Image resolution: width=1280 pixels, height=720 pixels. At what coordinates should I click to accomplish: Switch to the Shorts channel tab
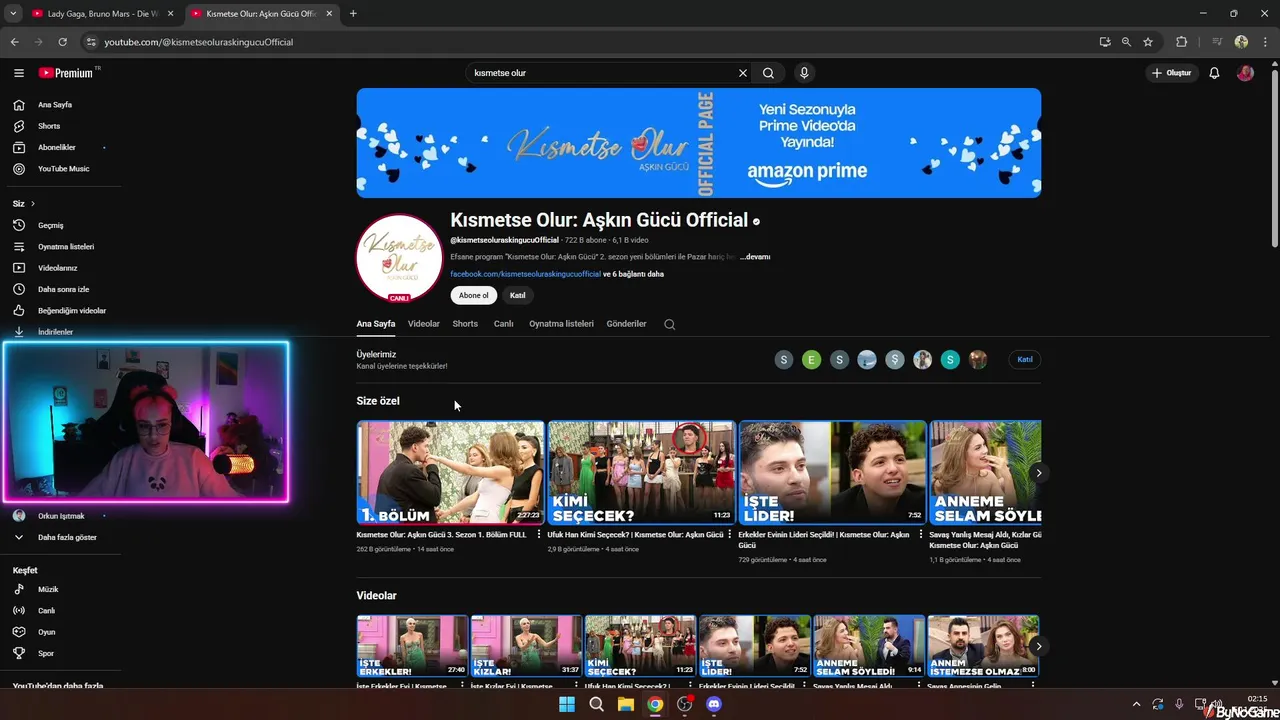(465, 324)
